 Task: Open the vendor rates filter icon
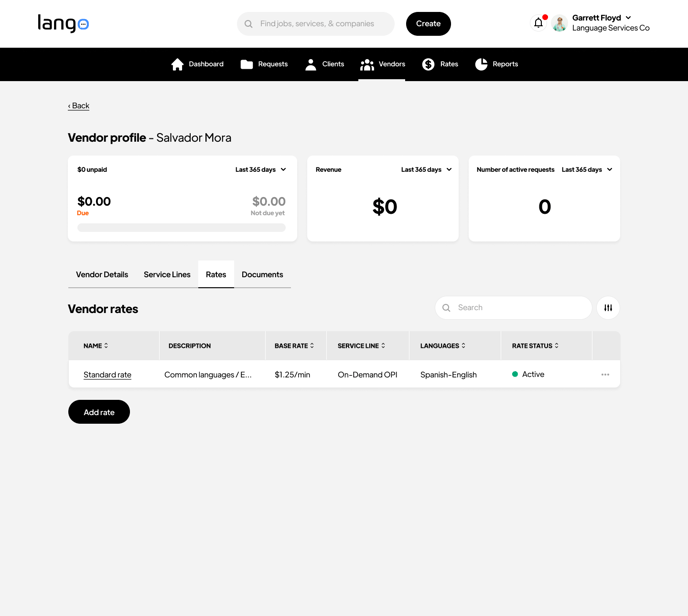[x=608, y=308]
